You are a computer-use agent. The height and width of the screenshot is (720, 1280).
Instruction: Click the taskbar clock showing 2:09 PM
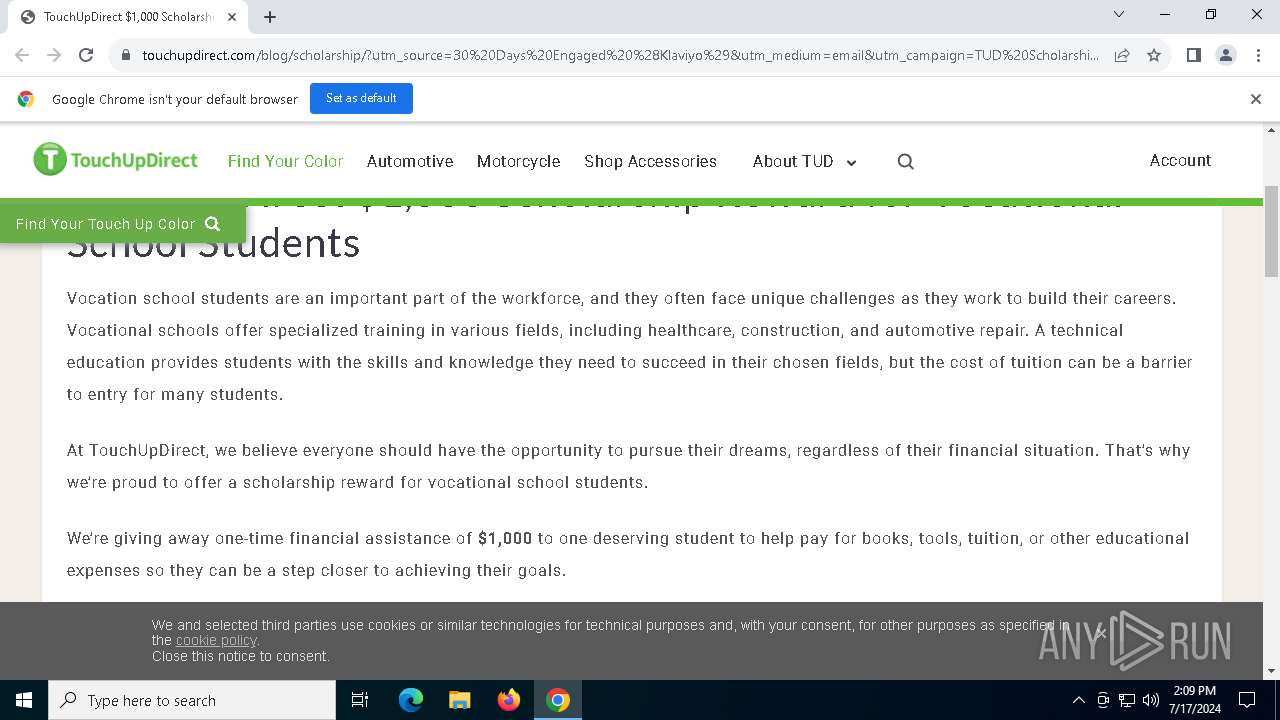coord(1194,700)
